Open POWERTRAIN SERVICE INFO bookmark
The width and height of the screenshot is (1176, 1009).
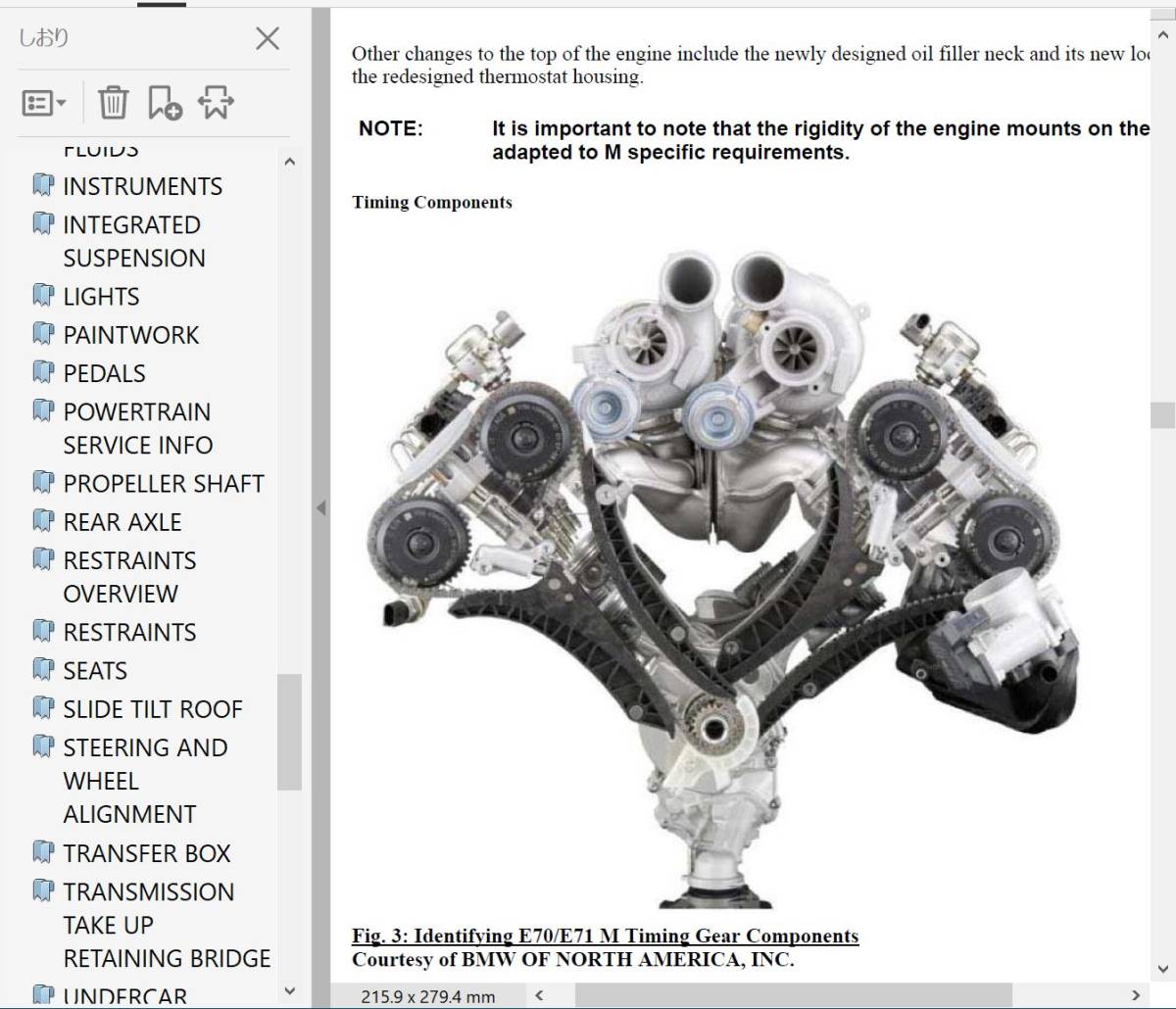tap(137, 428)
